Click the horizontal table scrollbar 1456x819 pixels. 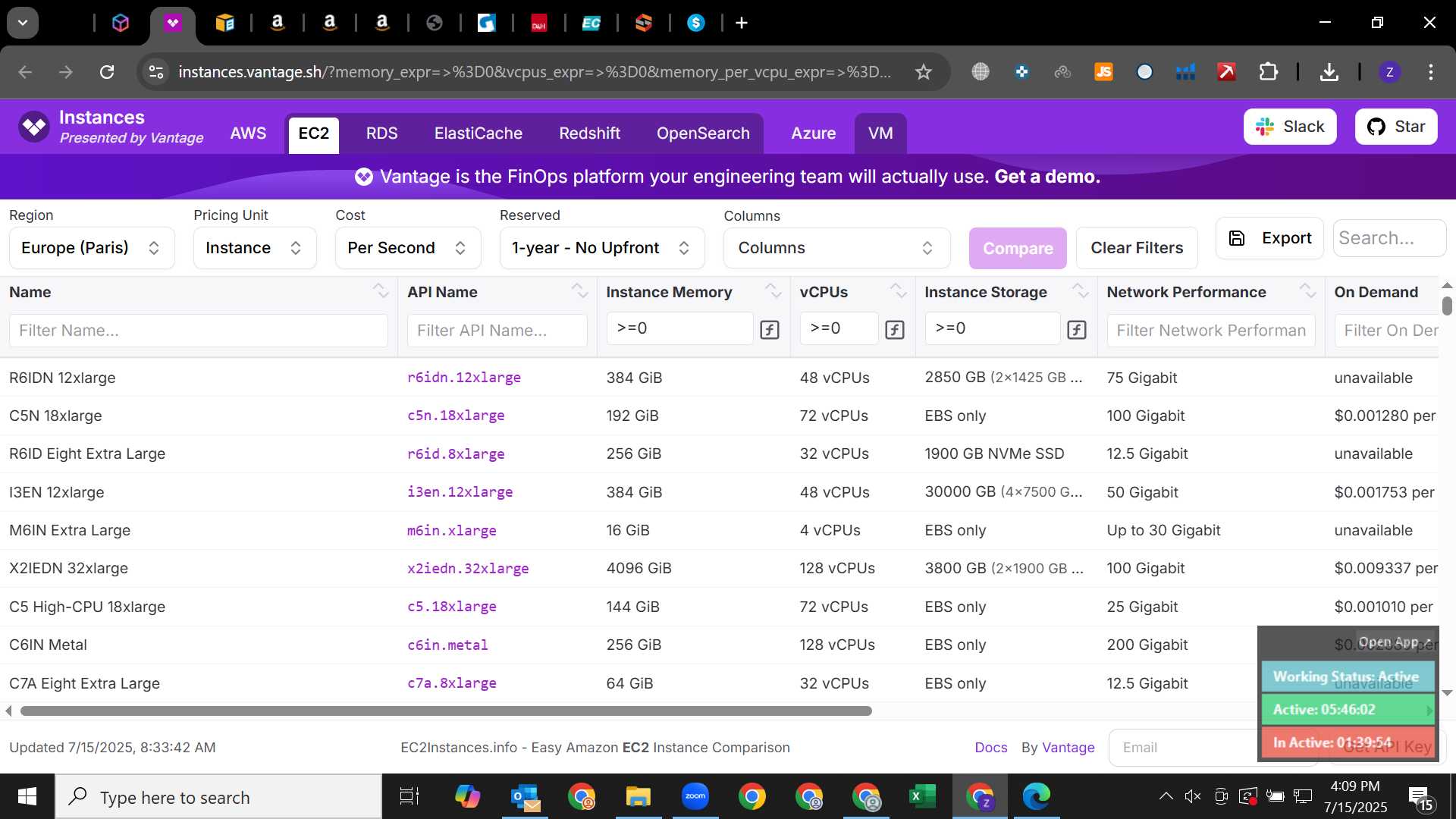(446, 711)
